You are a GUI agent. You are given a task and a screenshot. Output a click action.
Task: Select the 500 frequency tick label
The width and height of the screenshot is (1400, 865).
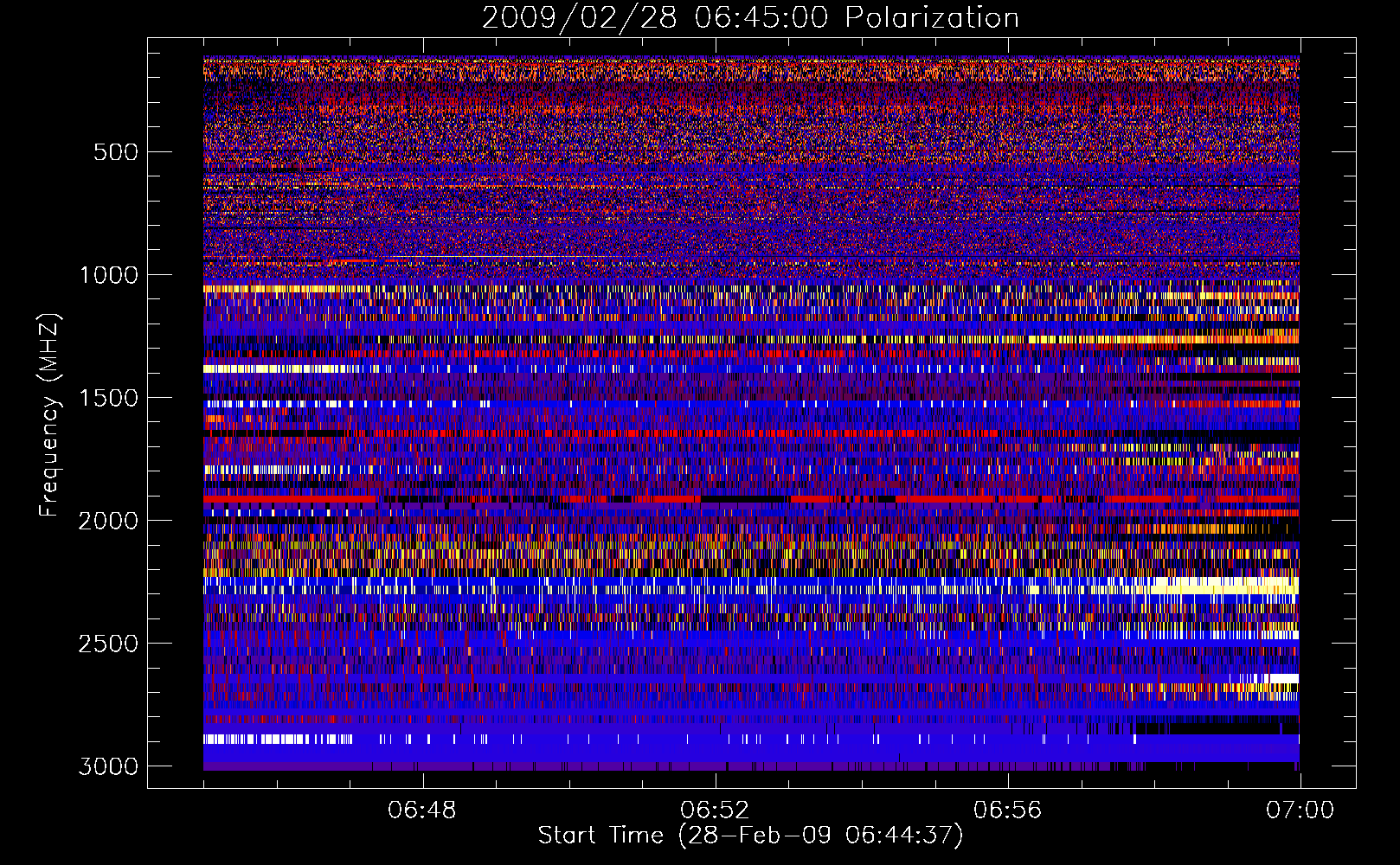tap(115, 152)
